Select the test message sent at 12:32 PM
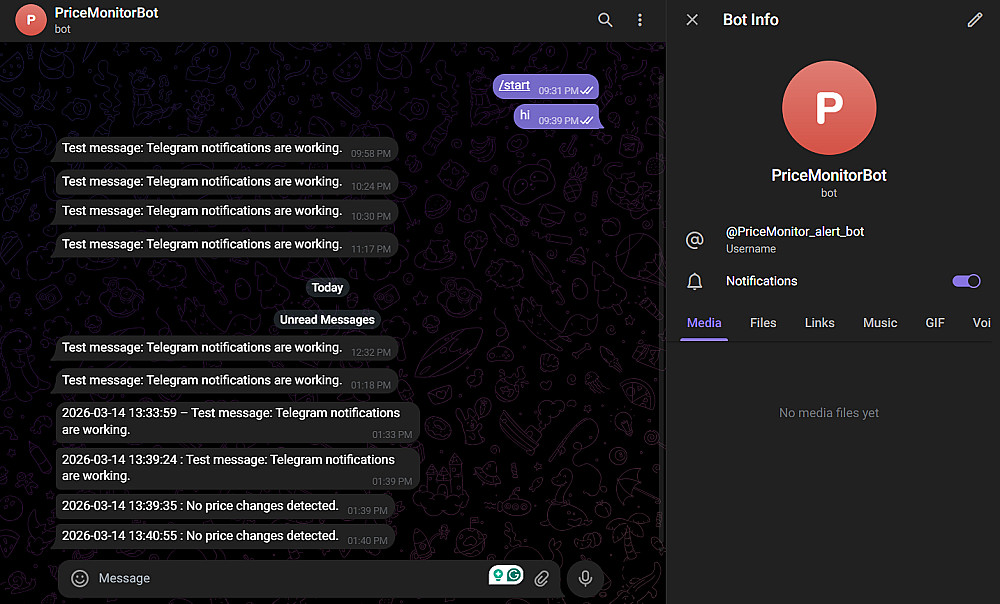Screen dimensions: 1000x604 click(226, 348)
